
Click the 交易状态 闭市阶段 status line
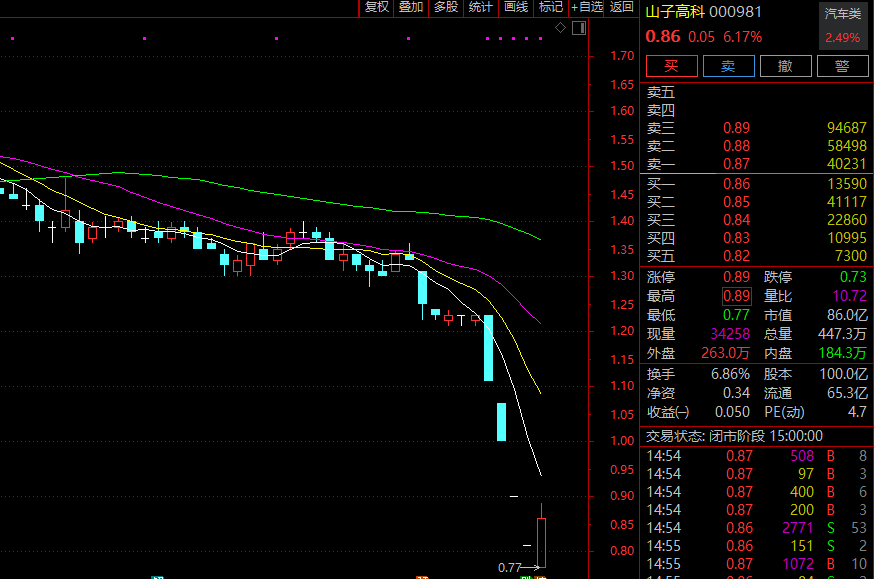click(x=734, y=436)
